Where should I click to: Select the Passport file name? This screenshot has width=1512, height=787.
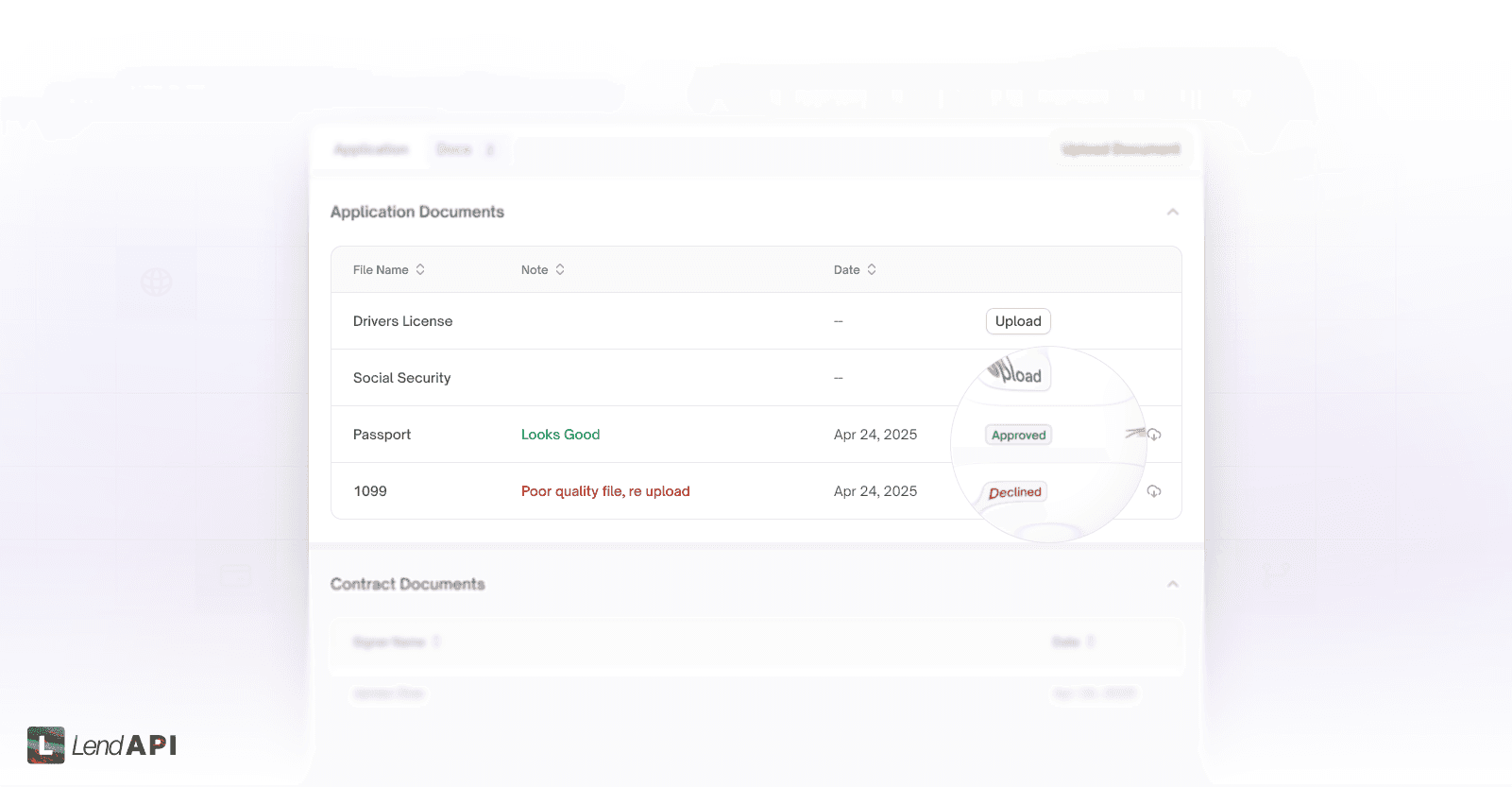click(382, 435)
